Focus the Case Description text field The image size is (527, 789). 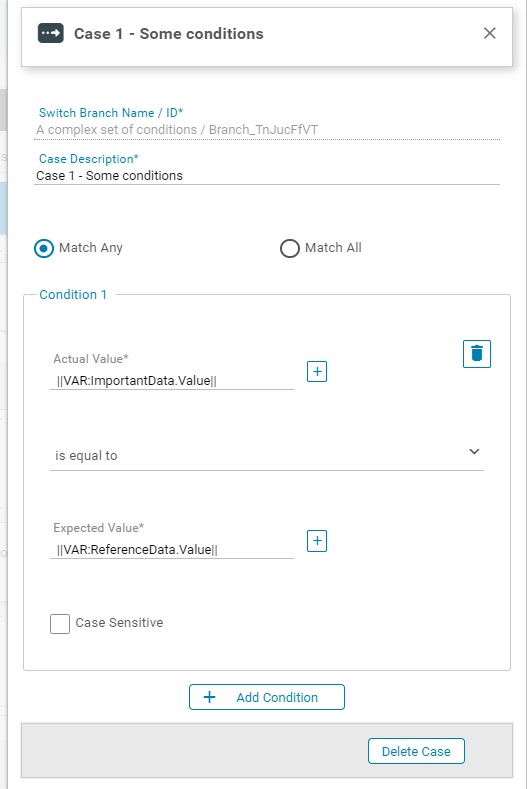267,176
